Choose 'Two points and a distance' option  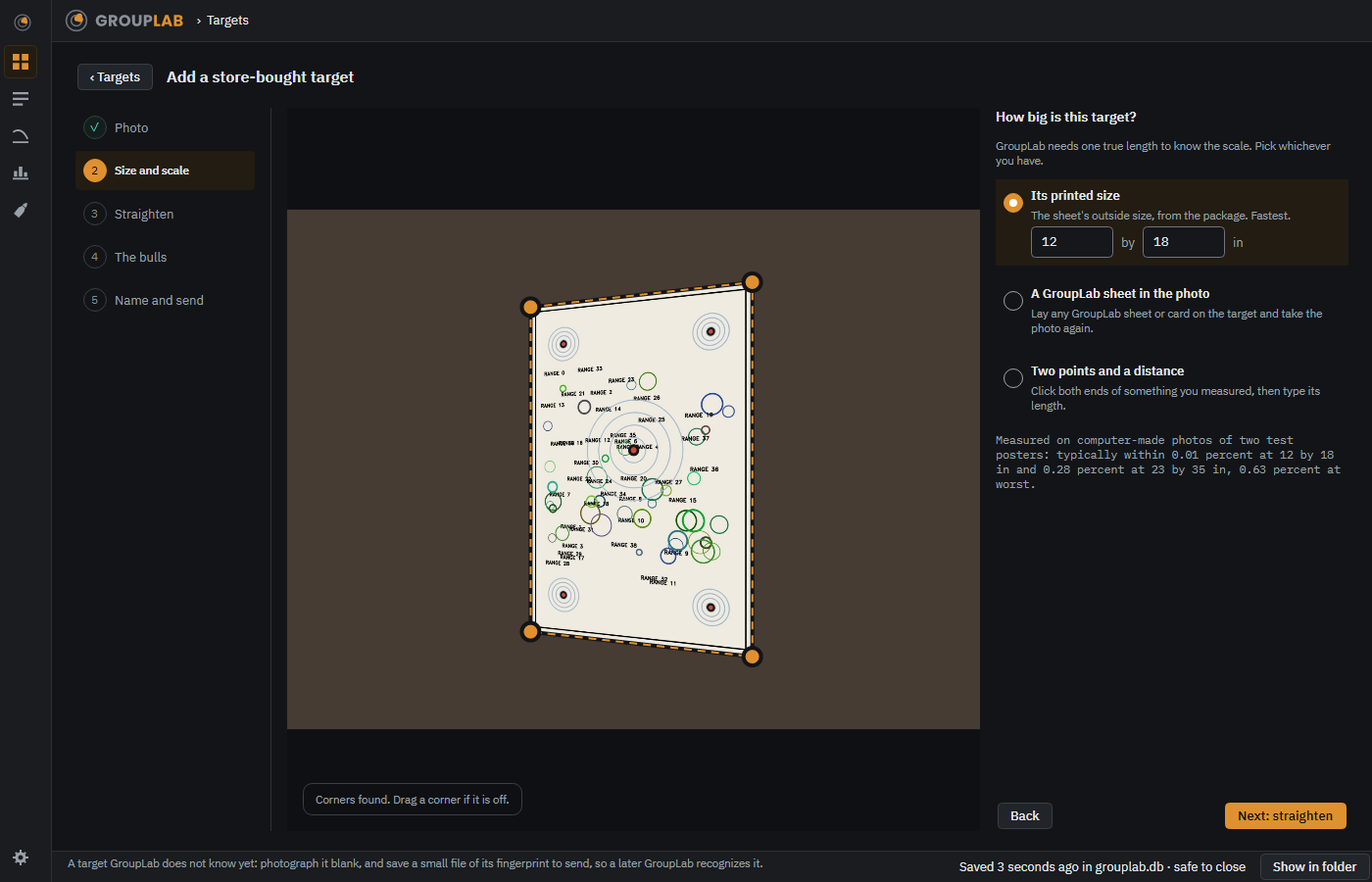tap(1013, 378)
